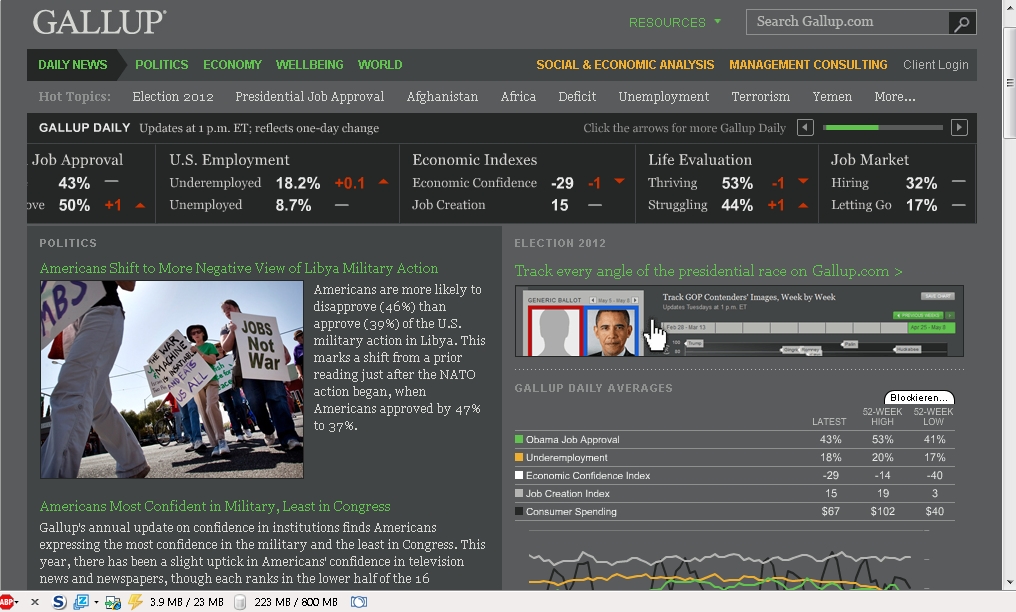Click Job Creation Index gray swatch
1016x612 pixels.
[x=519, y=493]
